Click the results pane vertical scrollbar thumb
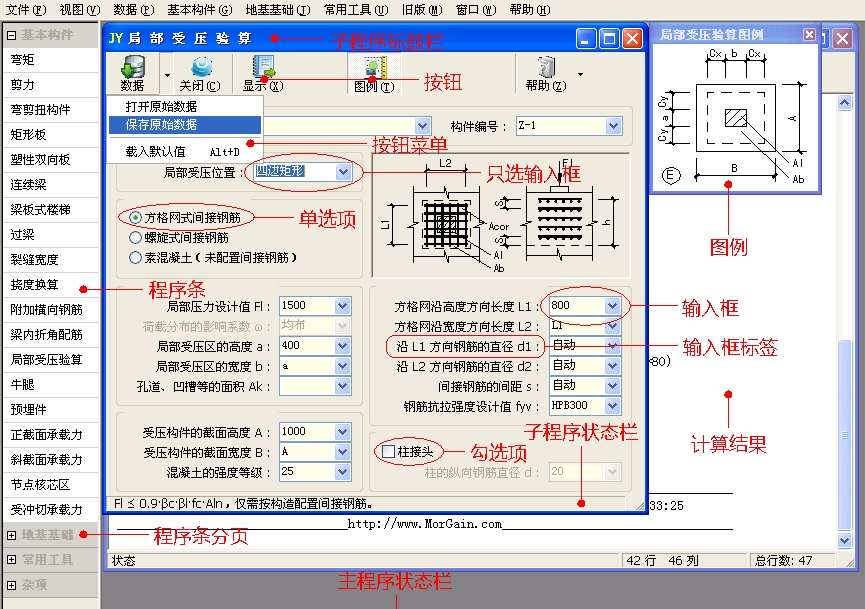The height and width of the screenshot is (609, 865). coord(844,435)
